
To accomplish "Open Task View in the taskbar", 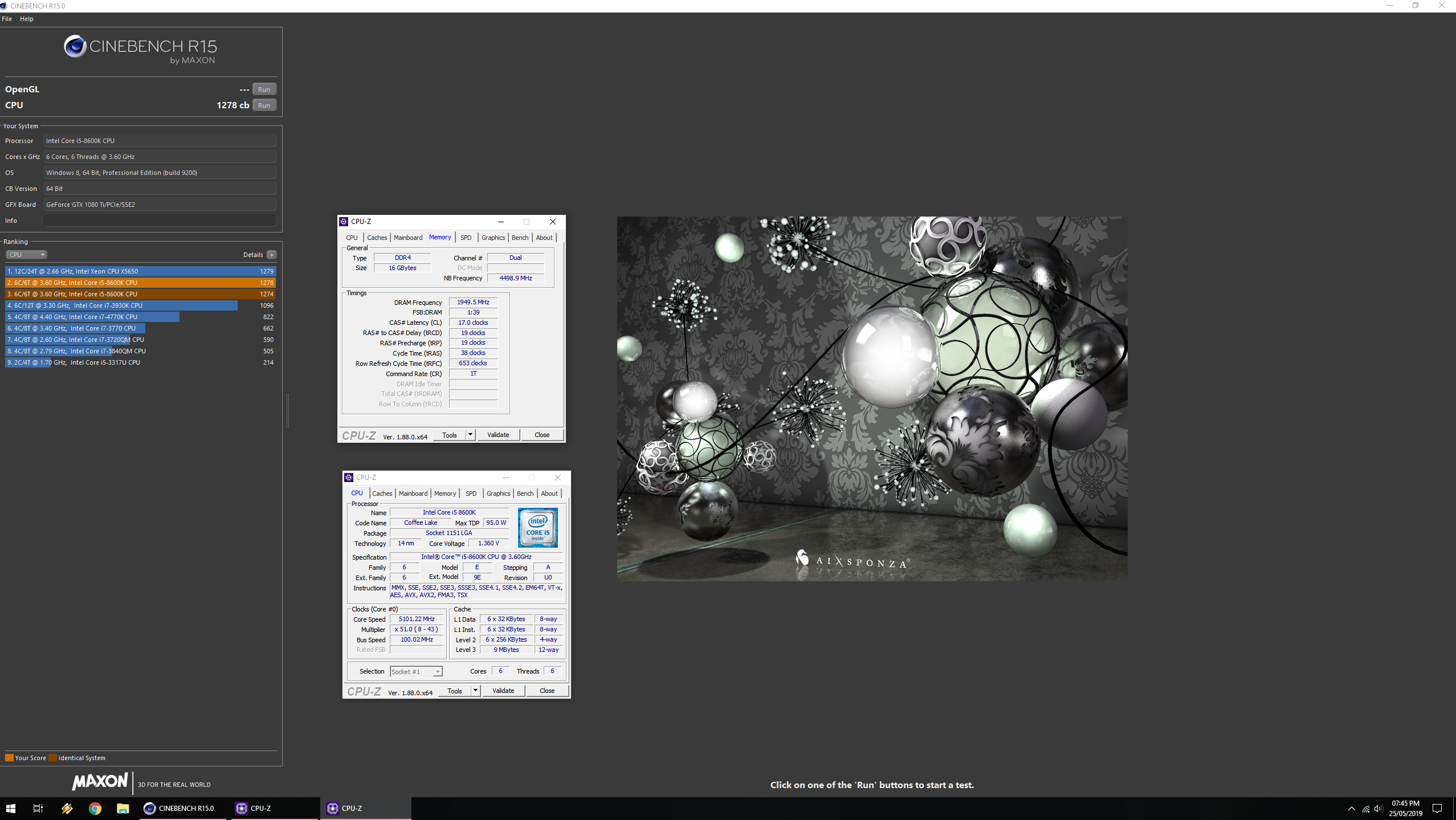I will (x=38, y=808).
